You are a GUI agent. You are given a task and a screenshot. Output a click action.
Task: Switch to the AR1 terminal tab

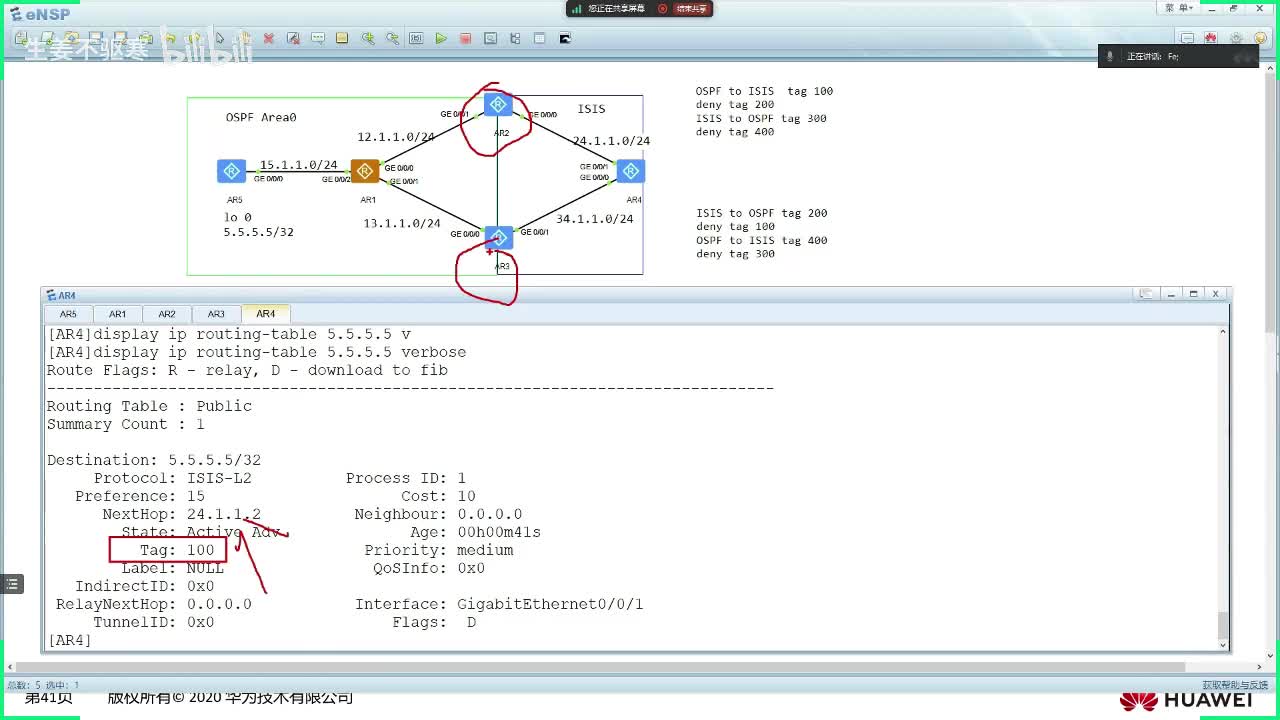pyautogui.click(x=118, y=314)
